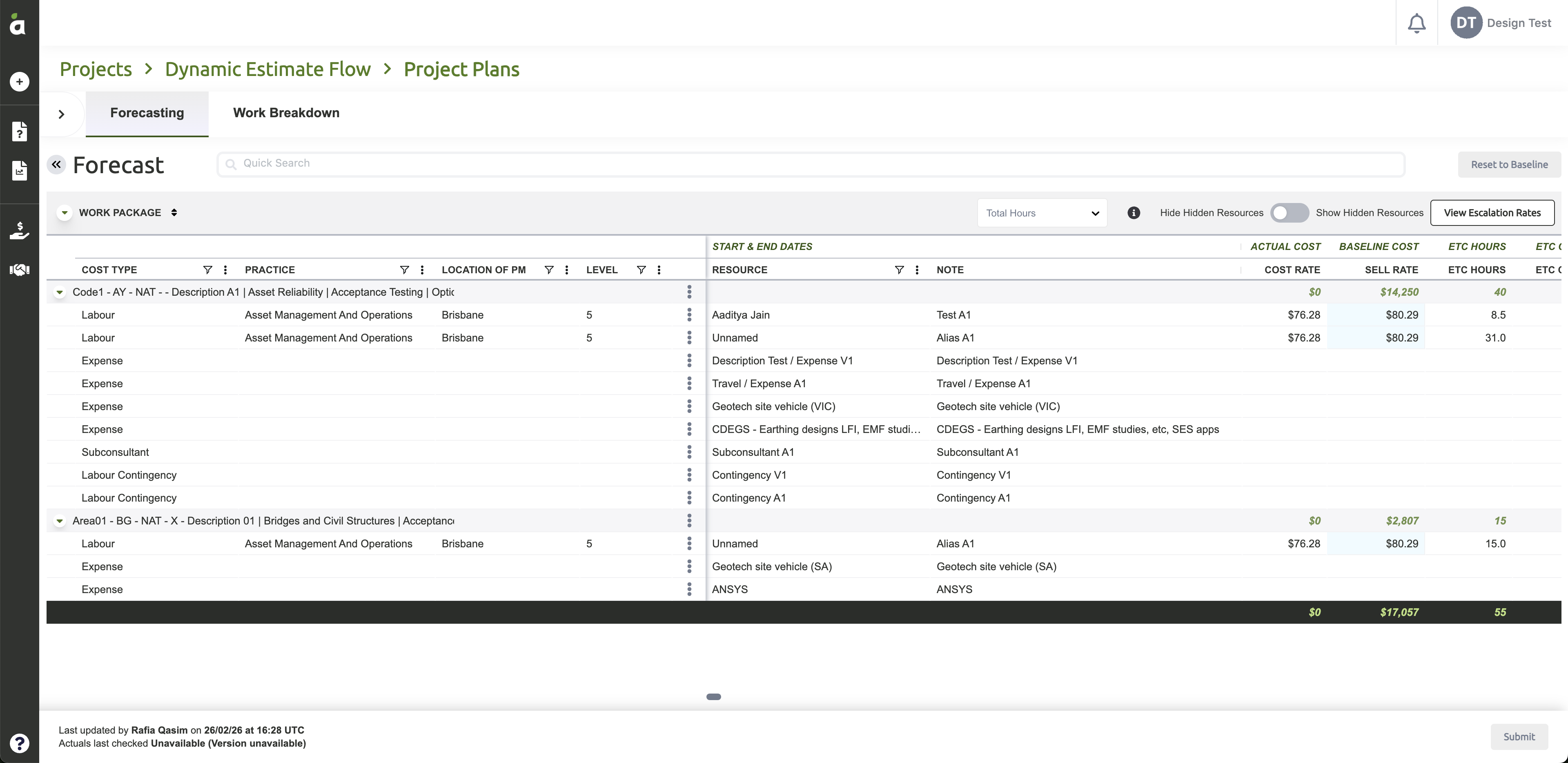
Task: Open row menu for Aaditya Jain labour row
Action: [x=689, y=315]
